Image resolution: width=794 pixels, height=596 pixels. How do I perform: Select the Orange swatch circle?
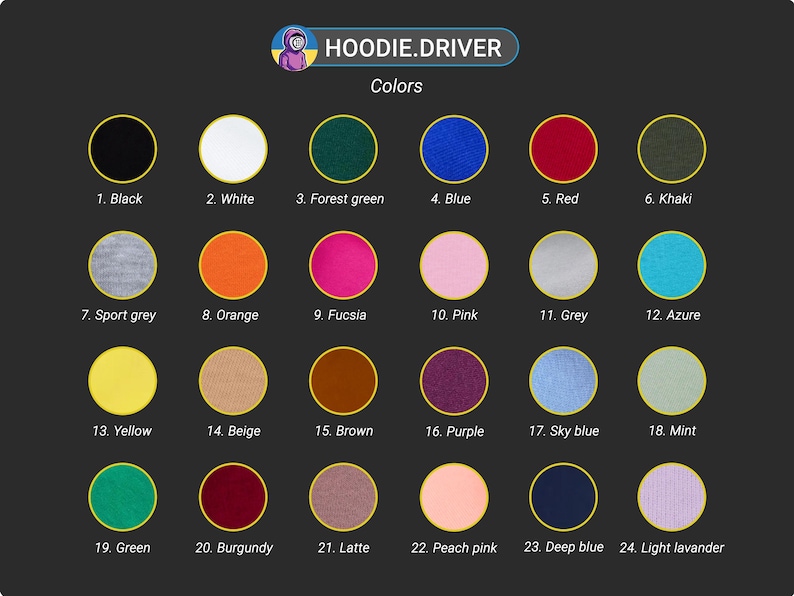pos(233,265)
